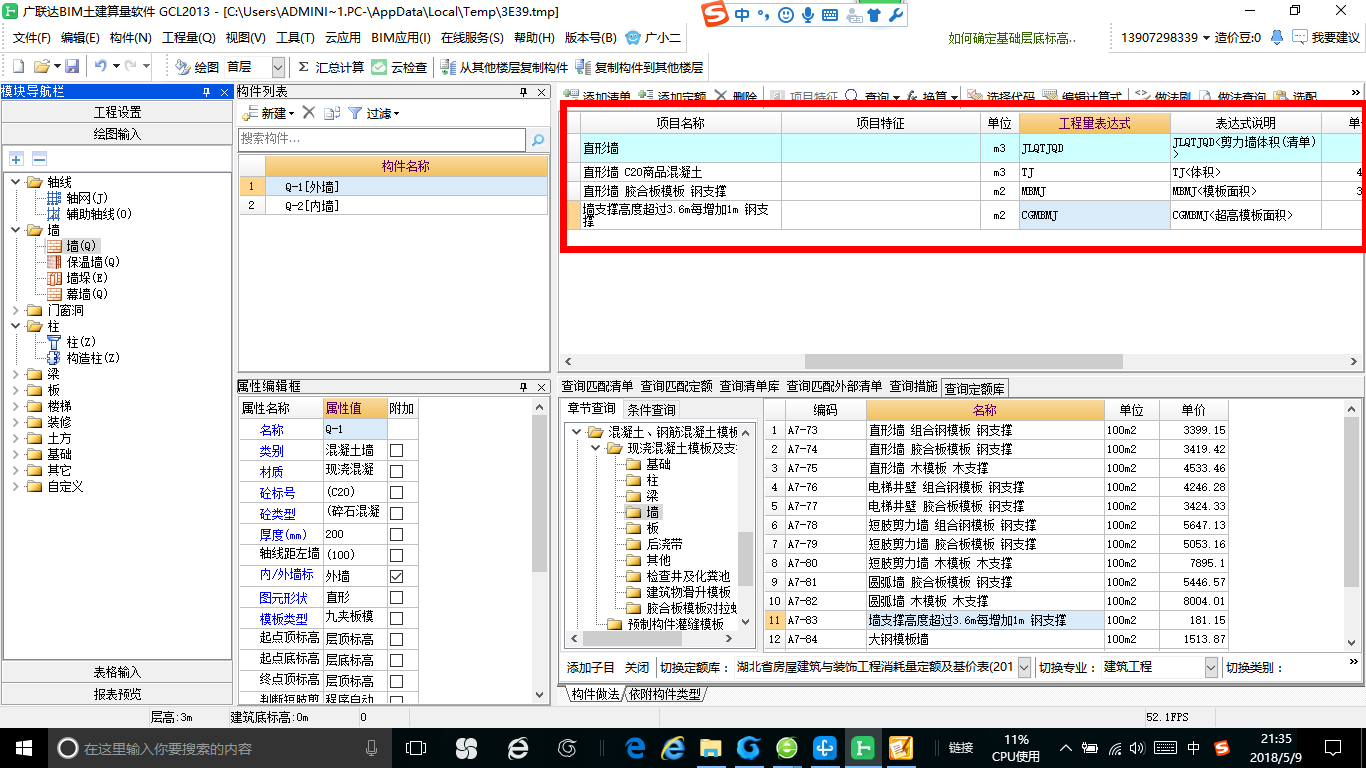Delete component with X icon in 构件列表
The width and height of the screenshot is (1366, 768).
pos(309,113)
